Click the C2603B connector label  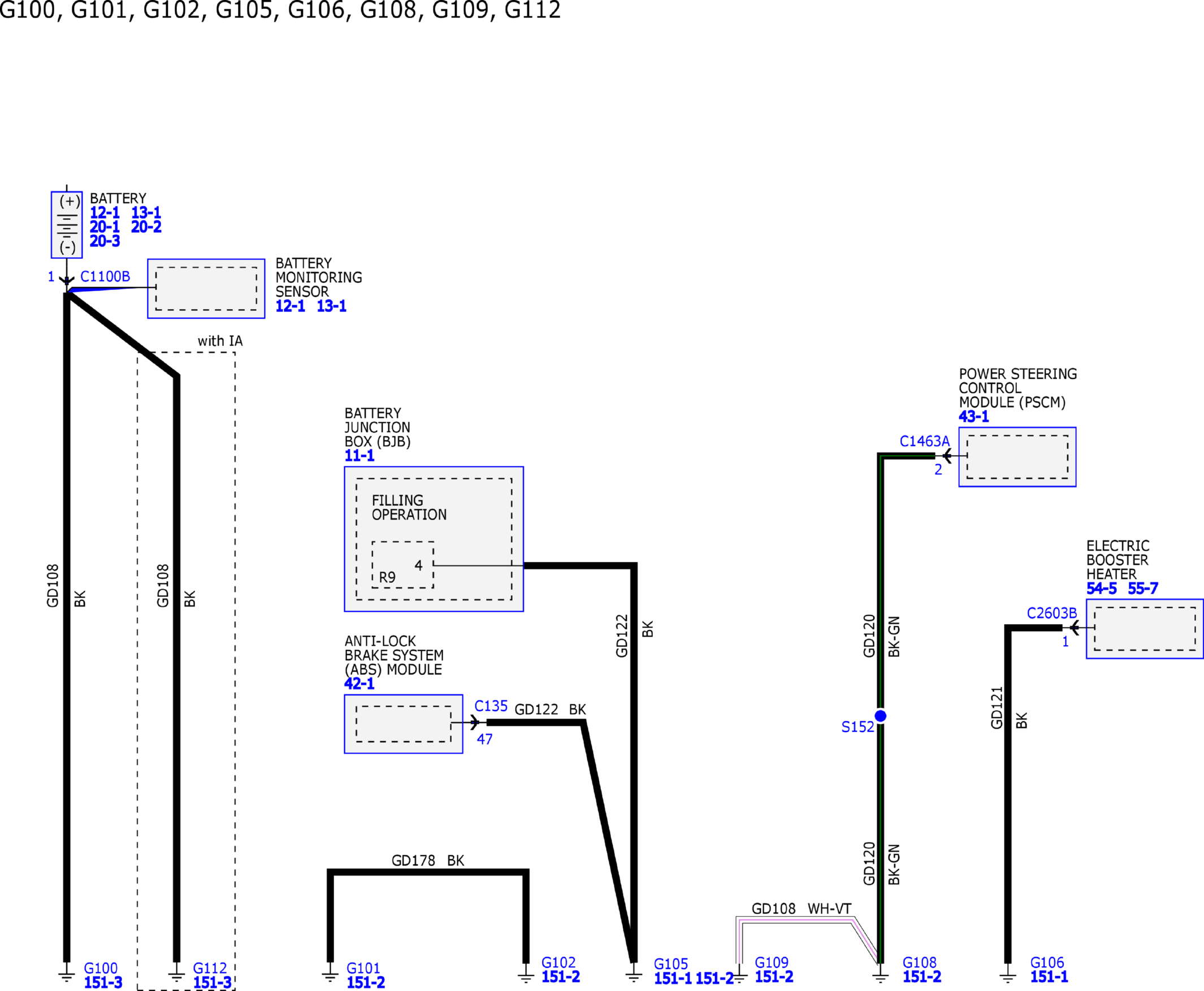tap(1051, 613)
